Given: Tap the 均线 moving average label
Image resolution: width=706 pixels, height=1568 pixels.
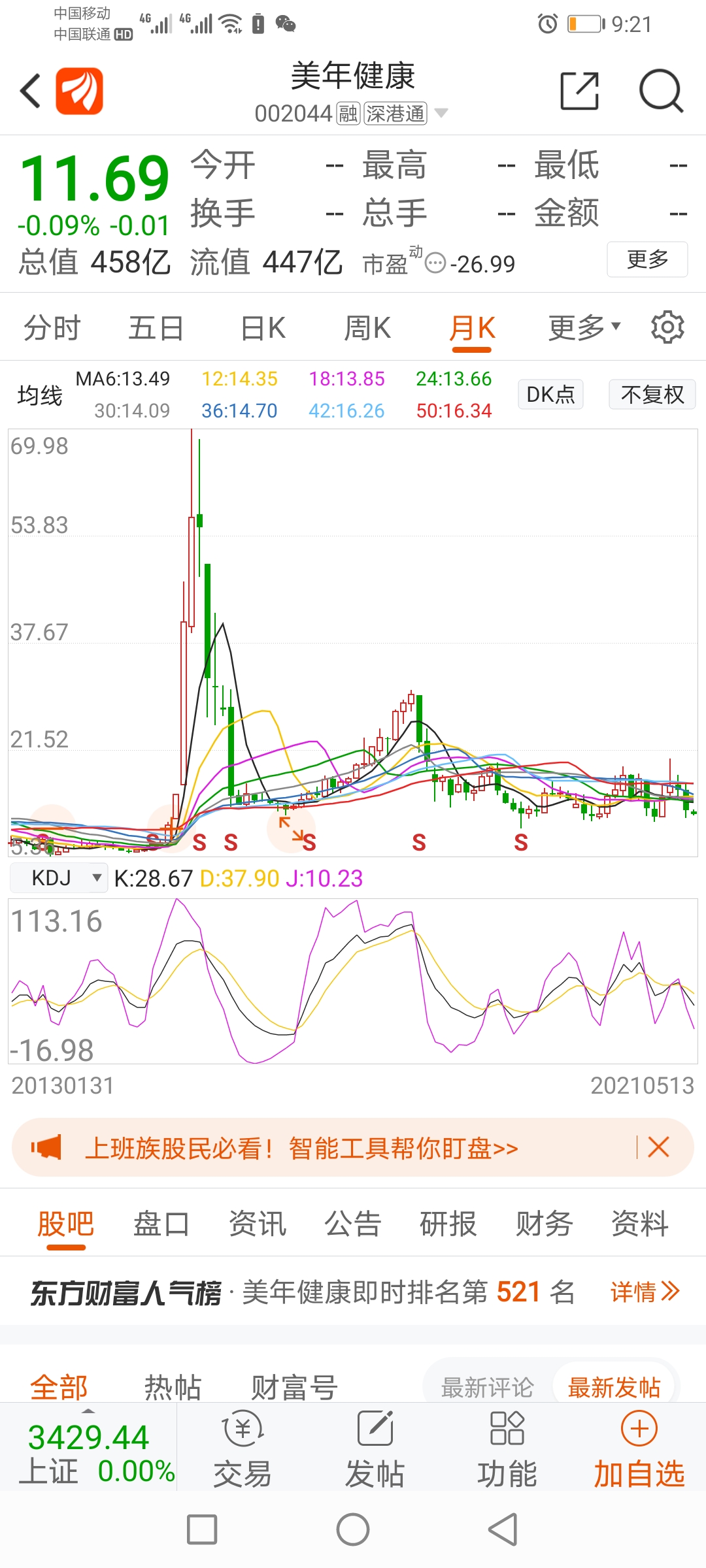Looking at the screenshot, I should pos(40,395).
